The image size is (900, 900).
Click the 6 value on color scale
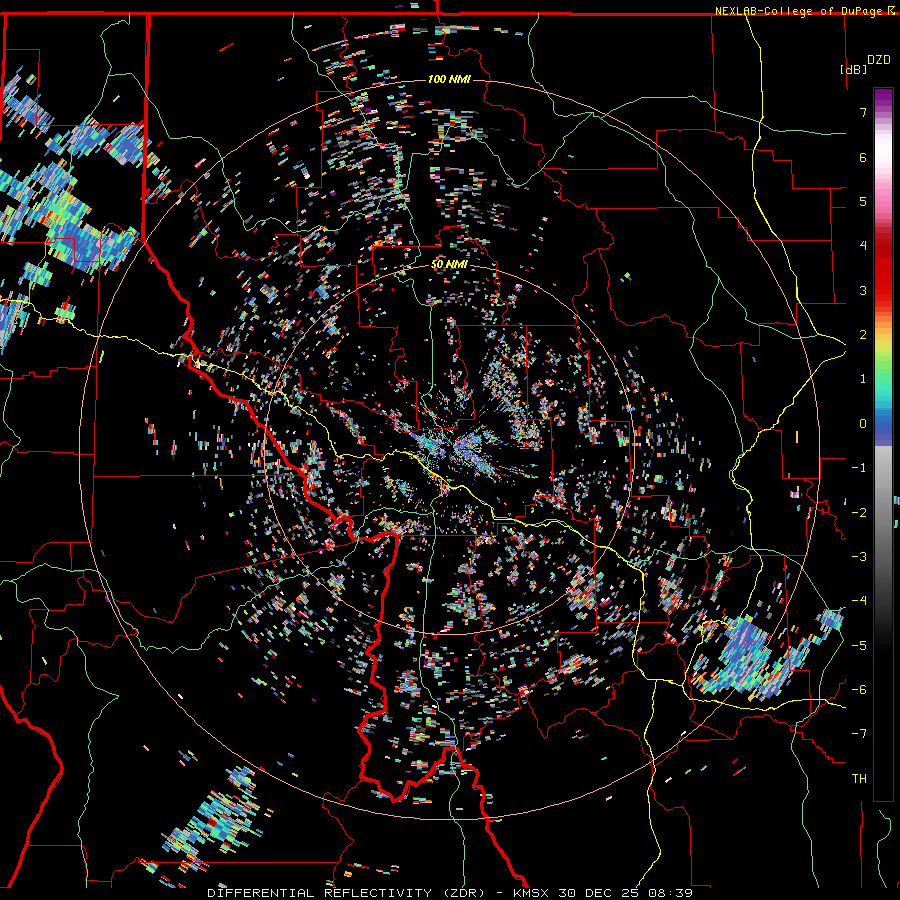tap(863, 157)
